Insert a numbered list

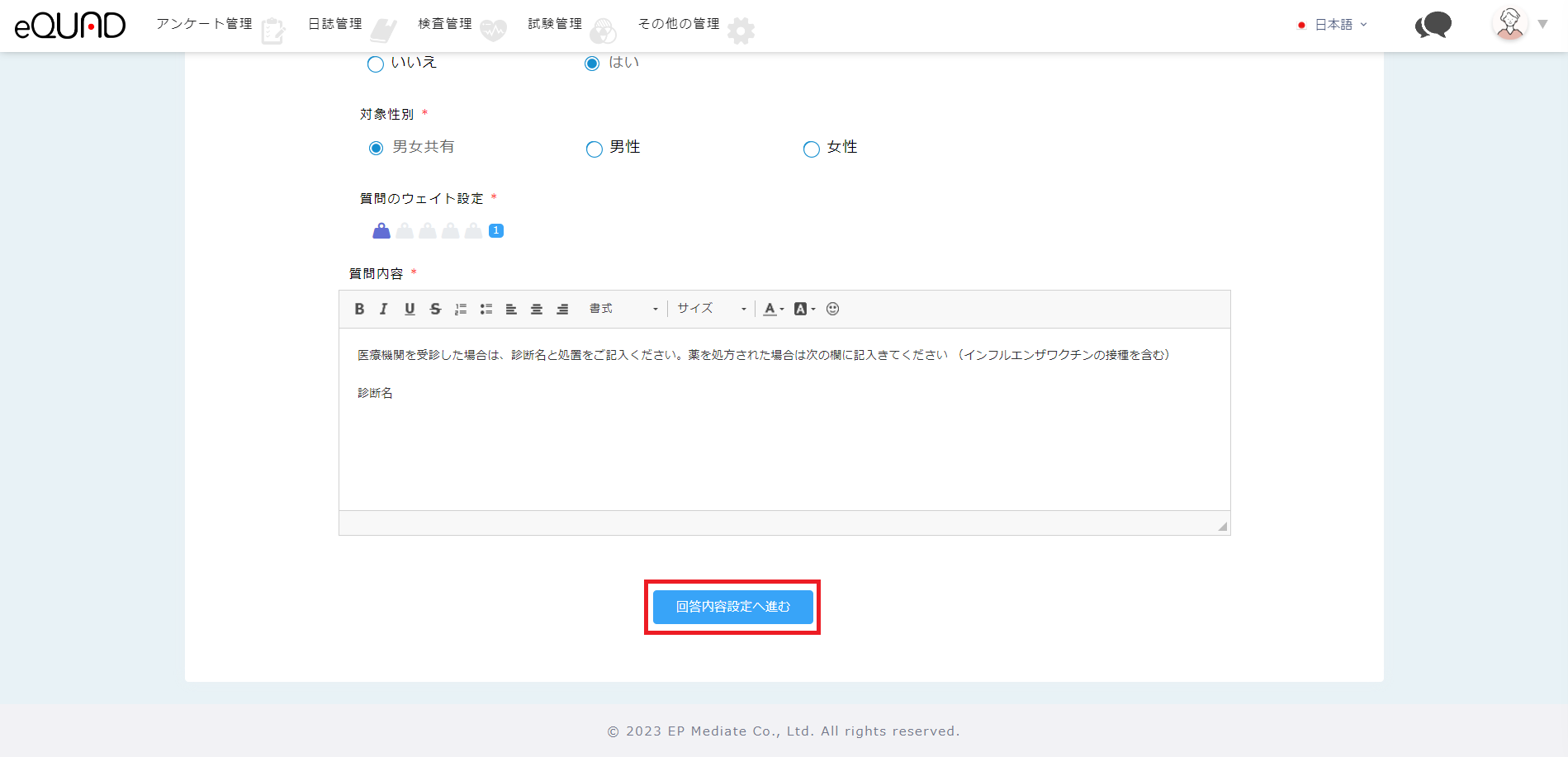click(461, 309)
